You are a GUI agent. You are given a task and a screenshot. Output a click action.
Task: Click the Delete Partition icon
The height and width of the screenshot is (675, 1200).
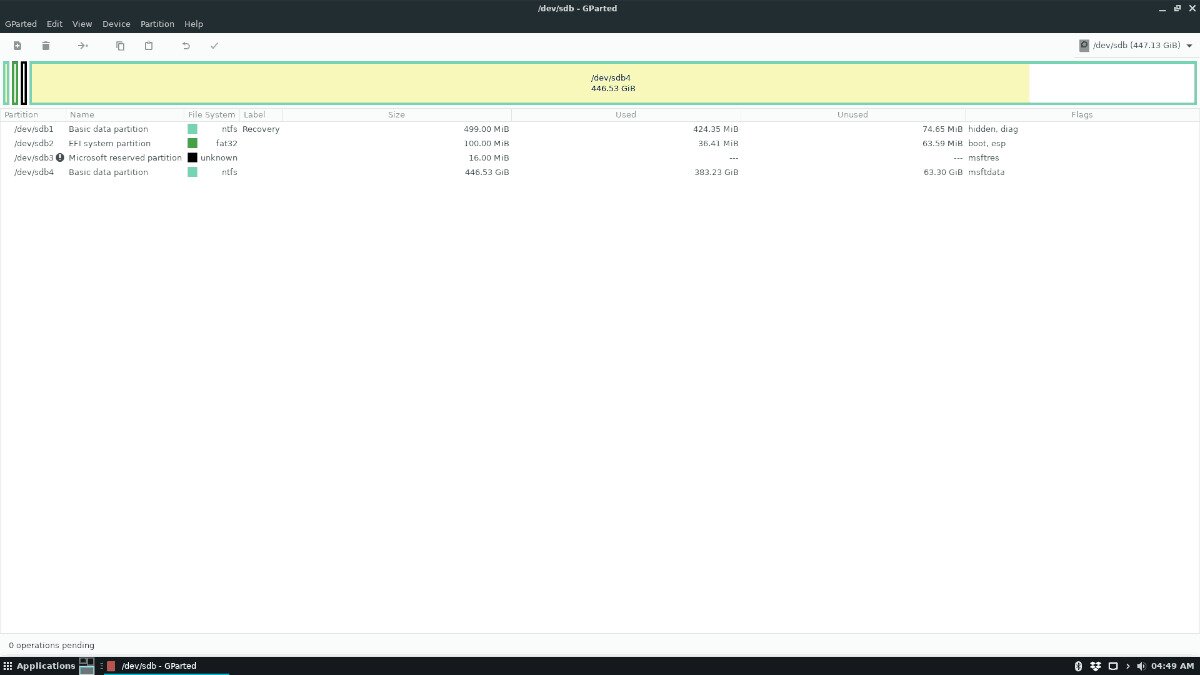[x=46, y=45]
